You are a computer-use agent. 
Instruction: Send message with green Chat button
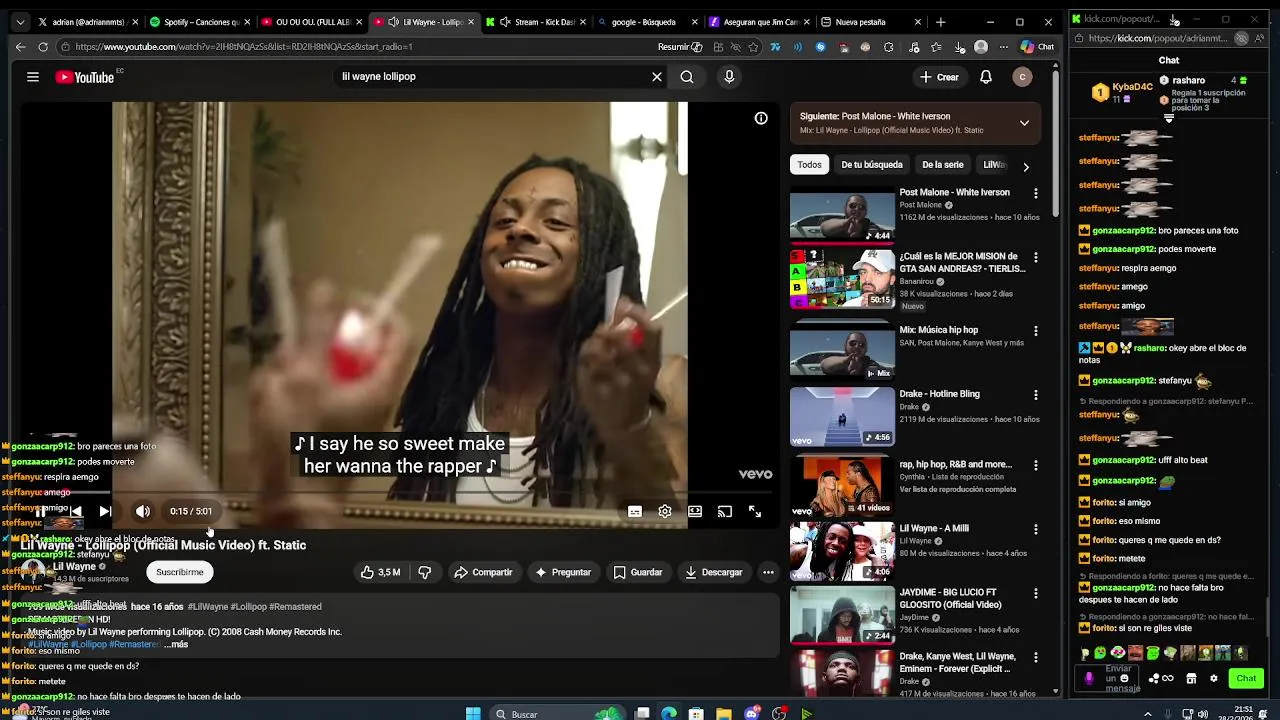tap(1246, 678)
